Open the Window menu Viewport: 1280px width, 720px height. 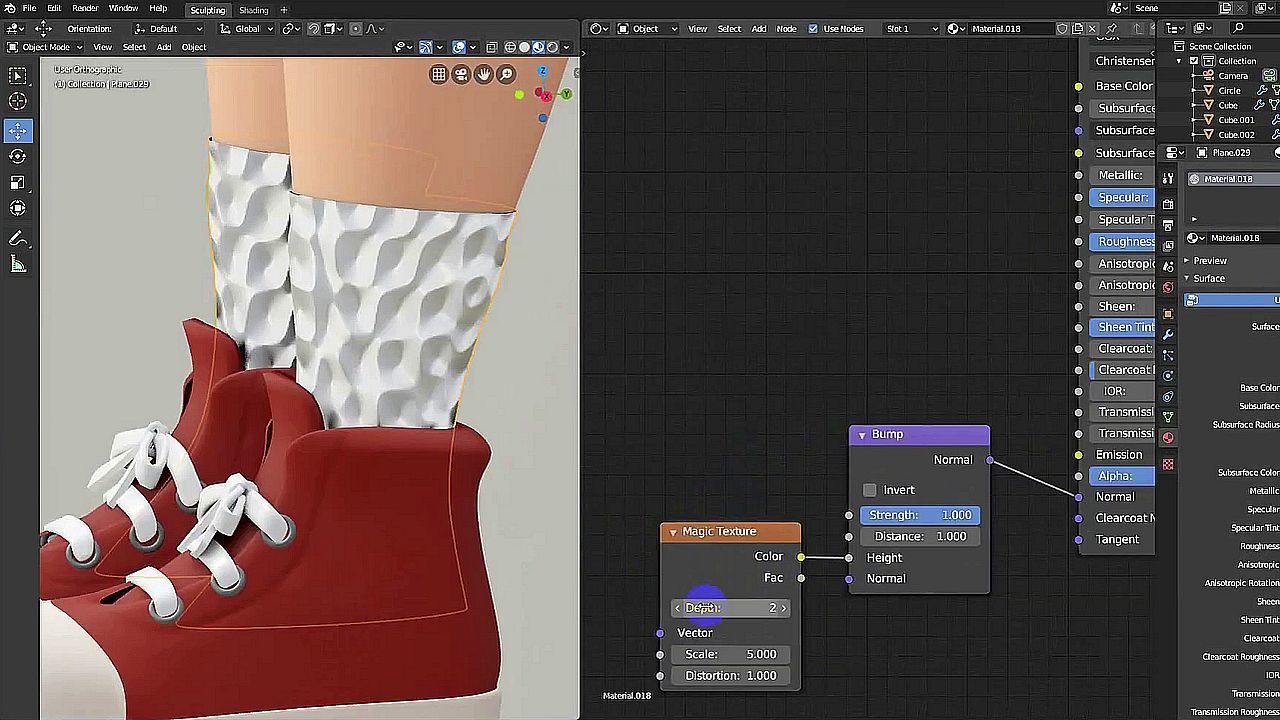(x=123, y=8)
